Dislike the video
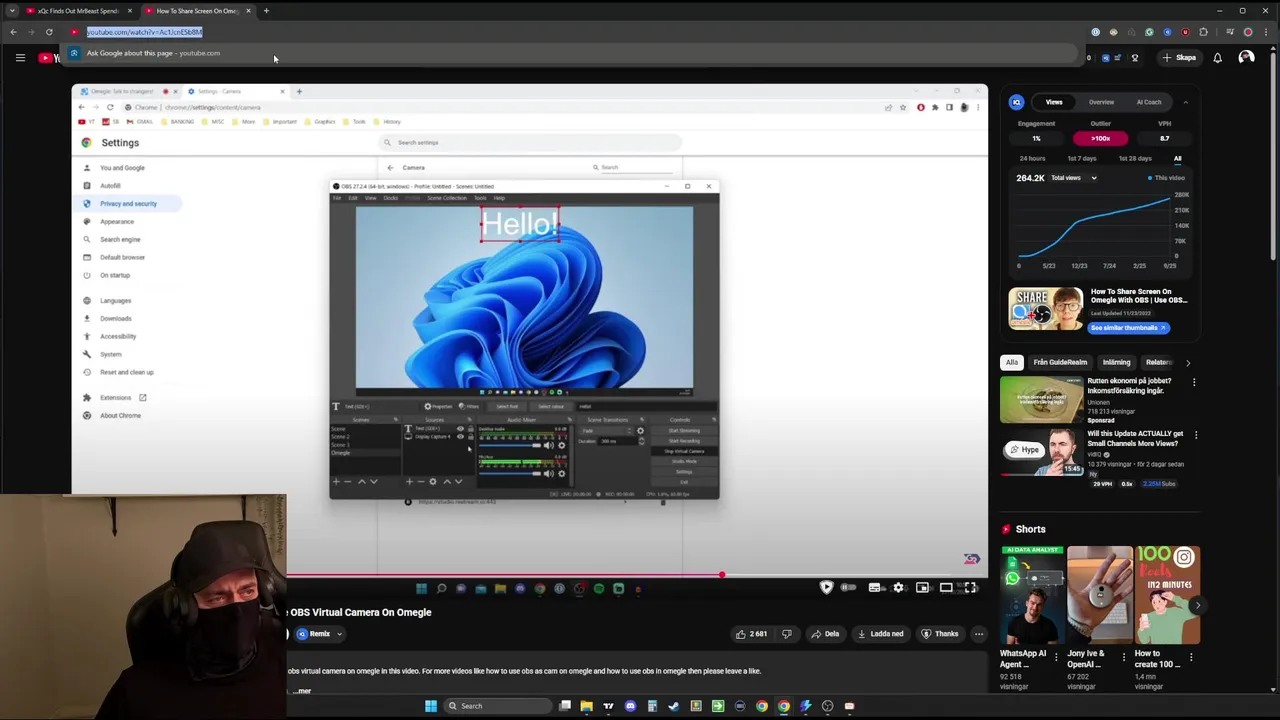This screenshot has height=720, width=1280. point(787,634)
